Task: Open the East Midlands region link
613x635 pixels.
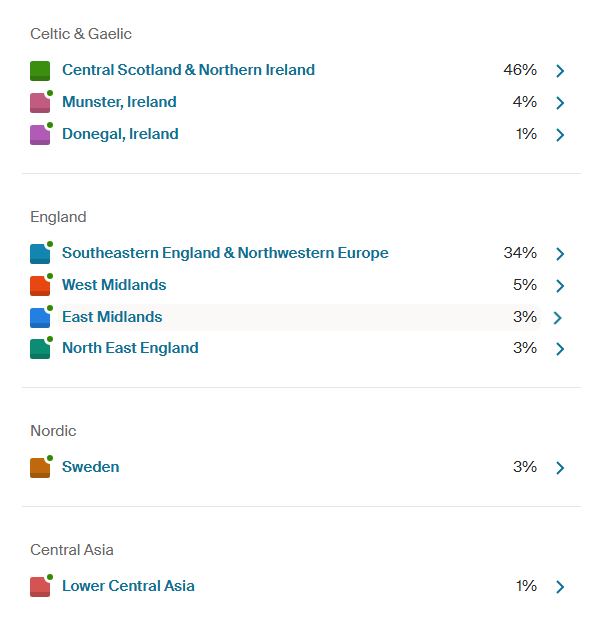Action: (x=112, y=317)
